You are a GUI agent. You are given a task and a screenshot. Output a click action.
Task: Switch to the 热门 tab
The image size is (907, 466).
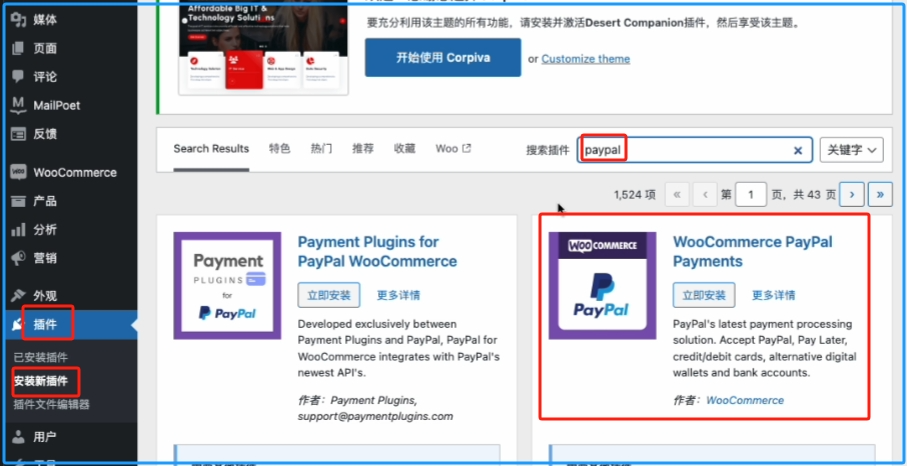(322, 149)
